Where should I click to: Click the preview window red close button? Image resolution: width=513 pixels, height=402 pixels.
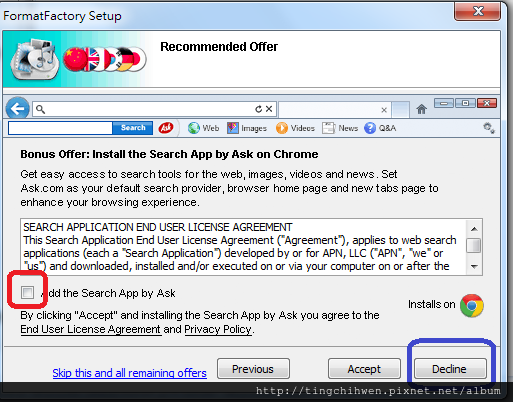[487, 103]
